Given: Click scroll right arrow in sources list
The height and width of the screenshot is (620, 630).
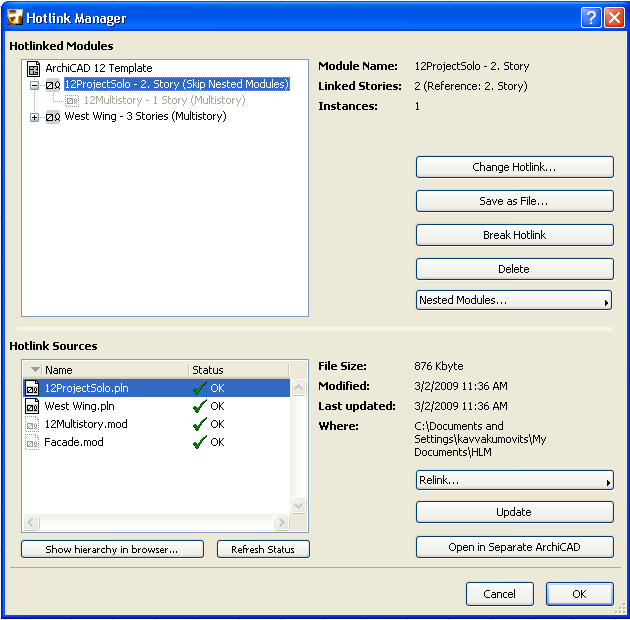Looking at the screenshot, I should (x=281, y=522).
